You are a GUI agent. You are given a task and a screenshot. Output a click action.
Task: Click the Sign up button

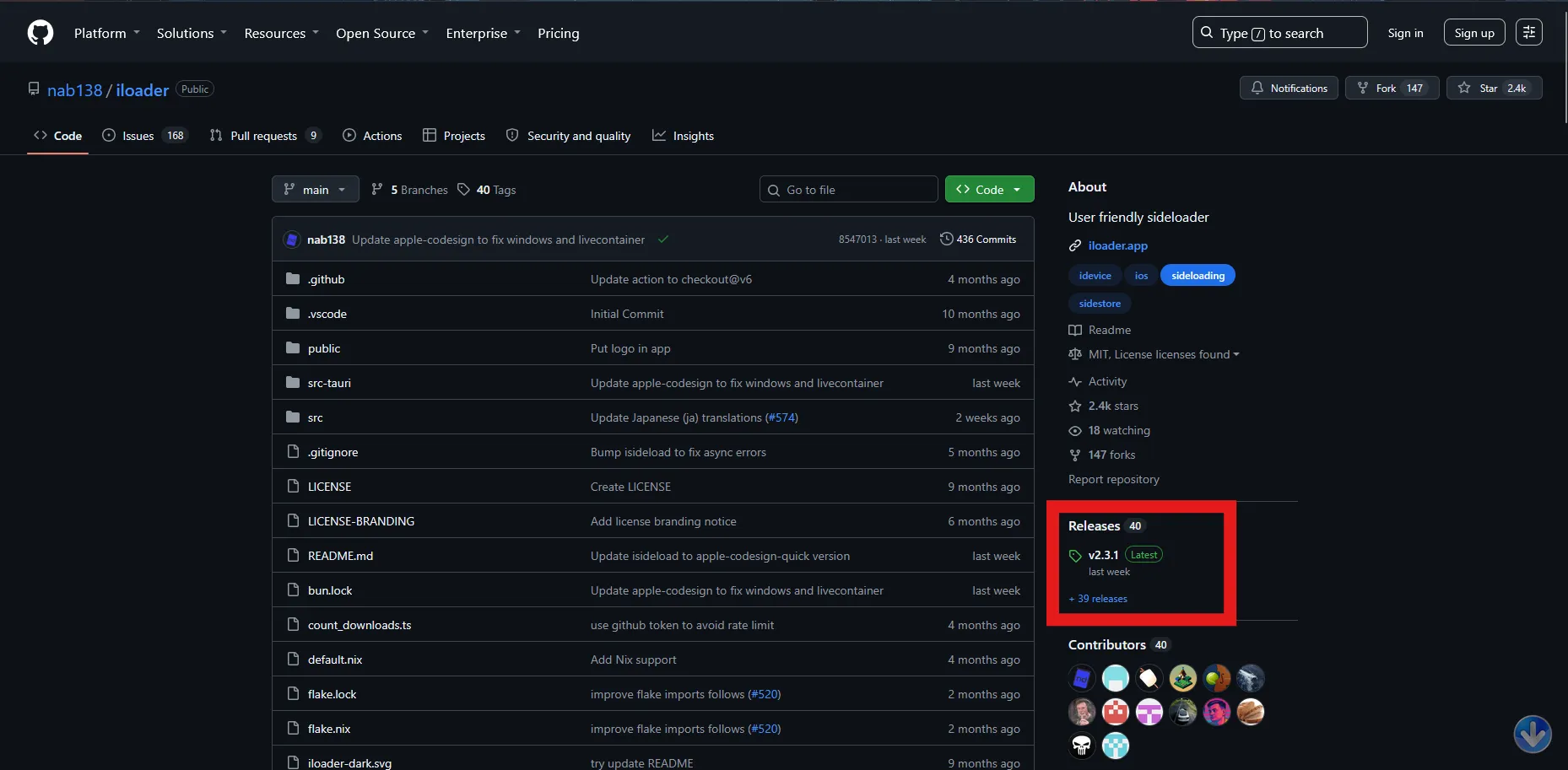pyautogui.click(x=1474, y=33)
